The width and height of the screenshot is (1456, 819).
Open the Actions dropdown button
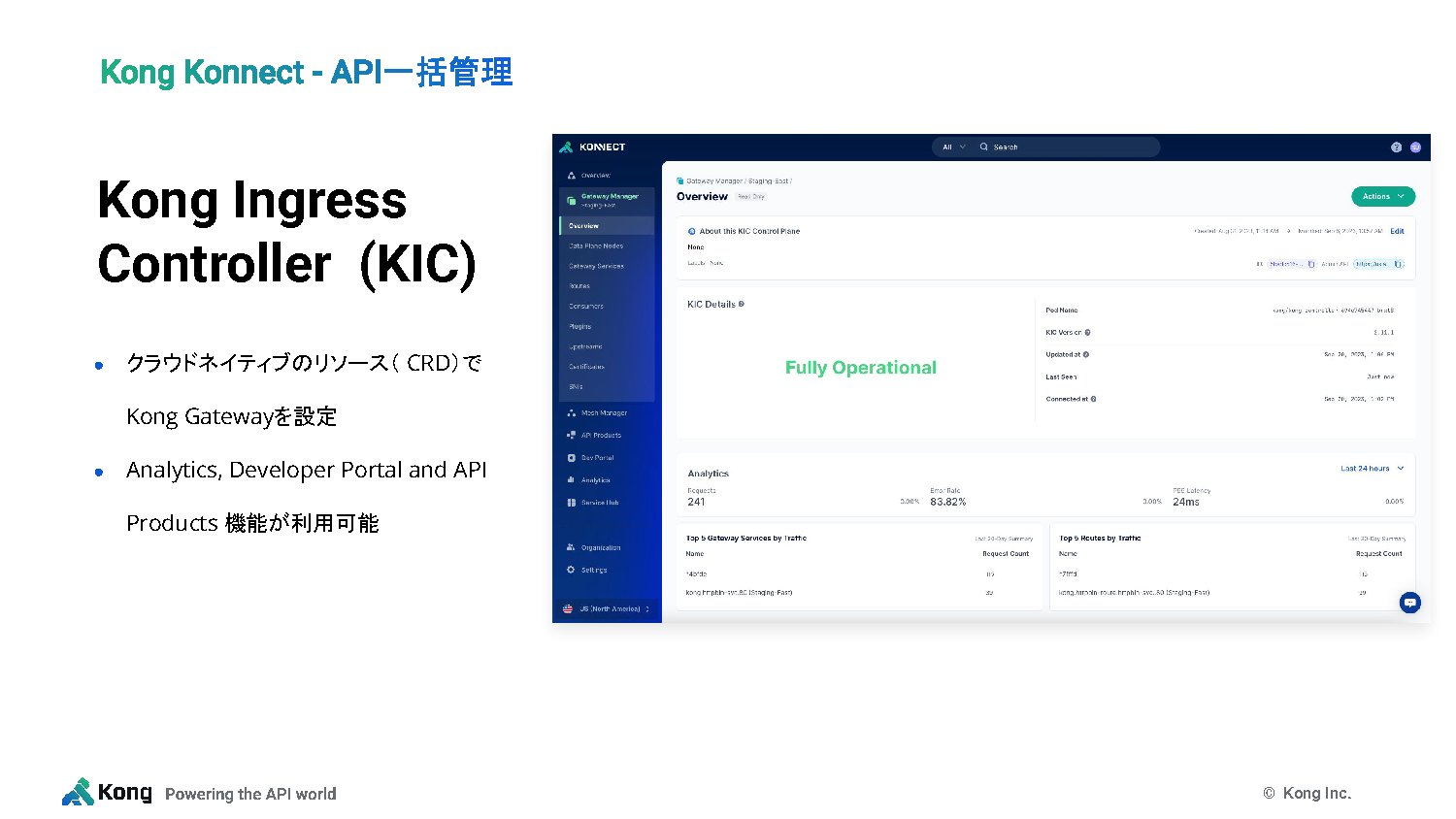tap(1383, 196)
